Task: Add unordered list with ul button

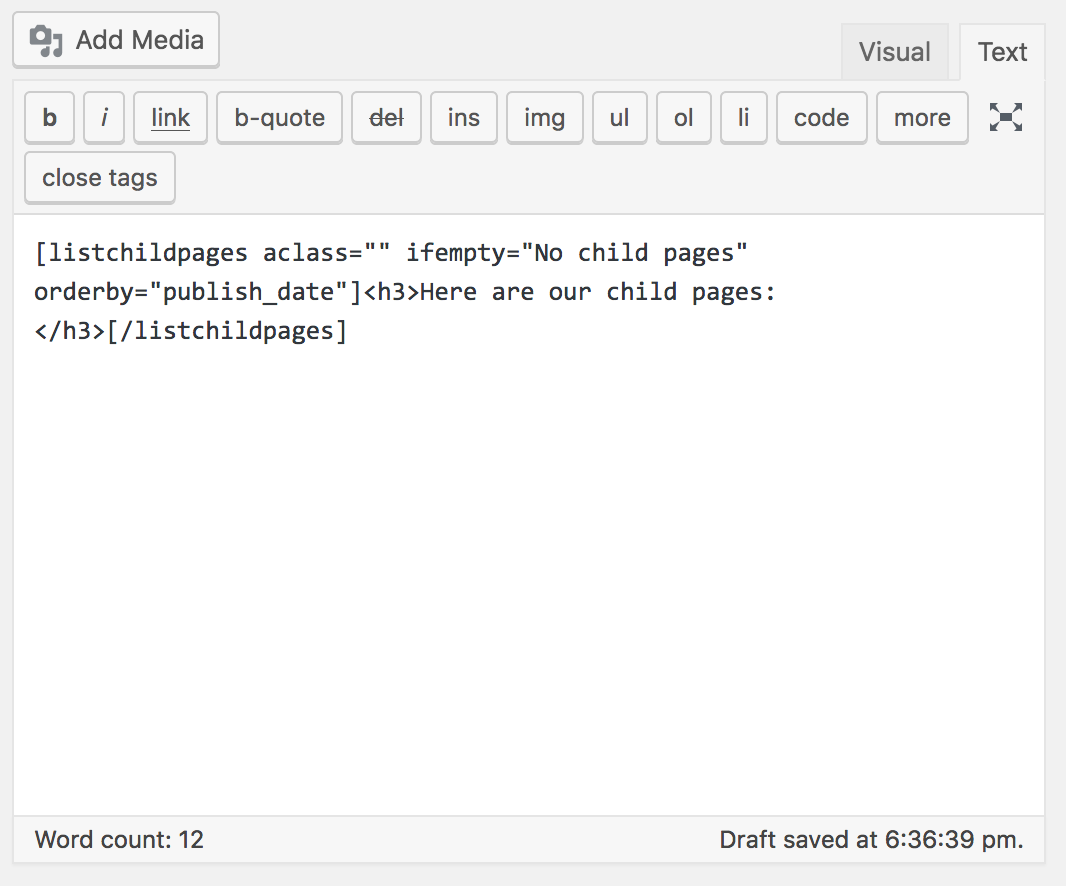Action: click(619, 118)
